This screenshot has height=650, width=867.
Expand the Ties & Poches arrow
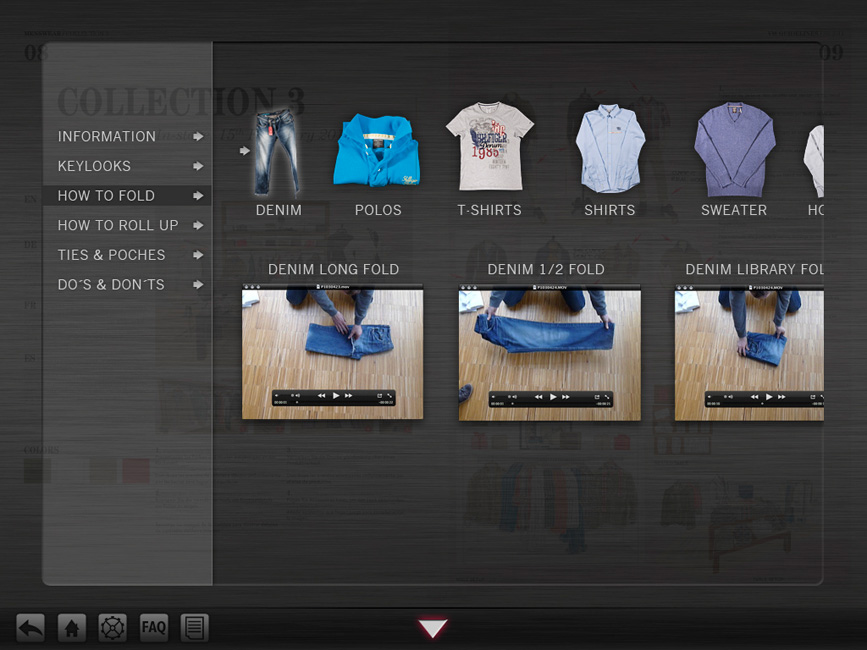[199, 255]
